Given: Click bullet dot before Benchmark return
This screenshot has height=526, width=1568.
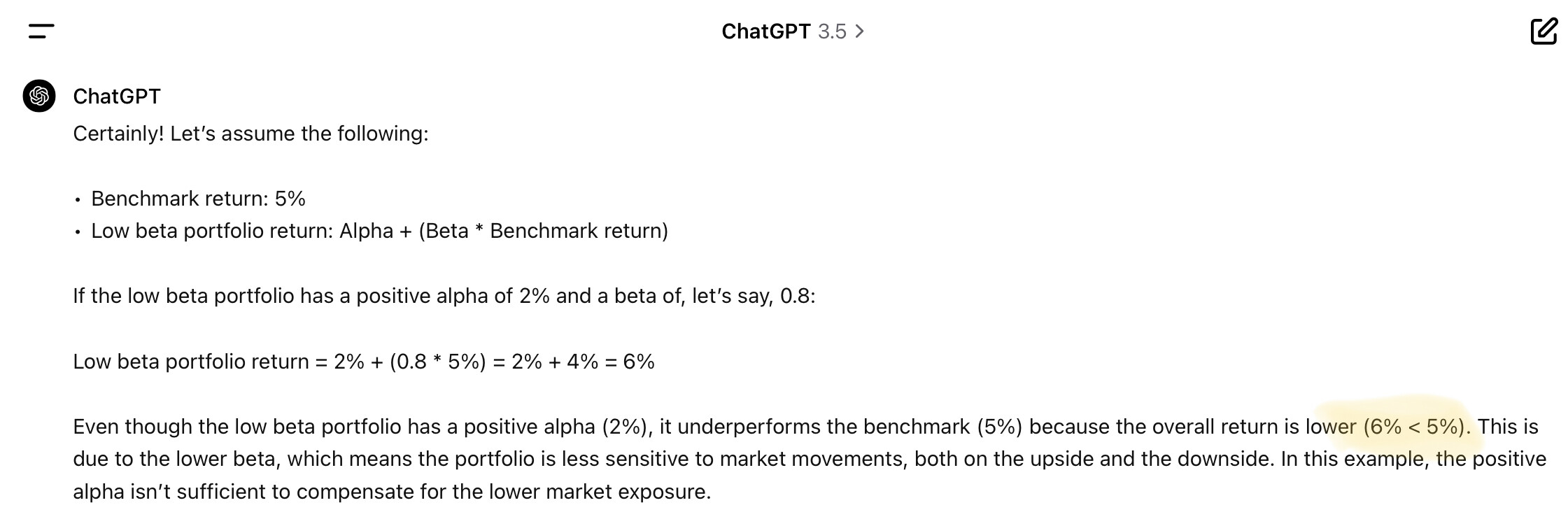Looking at the screenshot, I should [78, 200].
